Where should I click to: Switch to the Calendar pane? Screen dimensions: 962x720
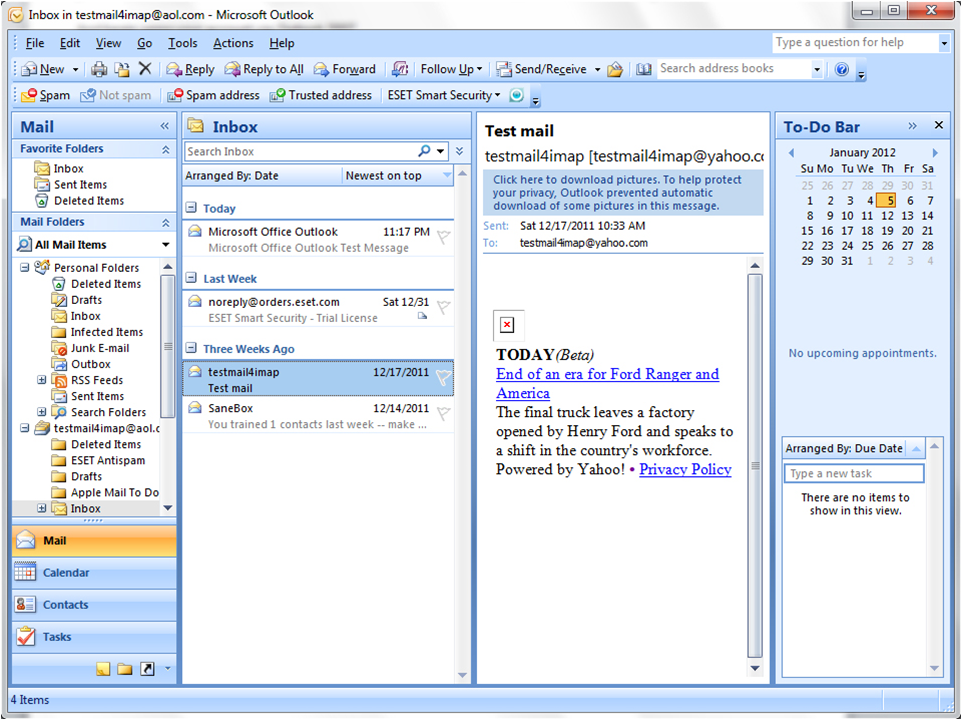[x=94, y=572]
